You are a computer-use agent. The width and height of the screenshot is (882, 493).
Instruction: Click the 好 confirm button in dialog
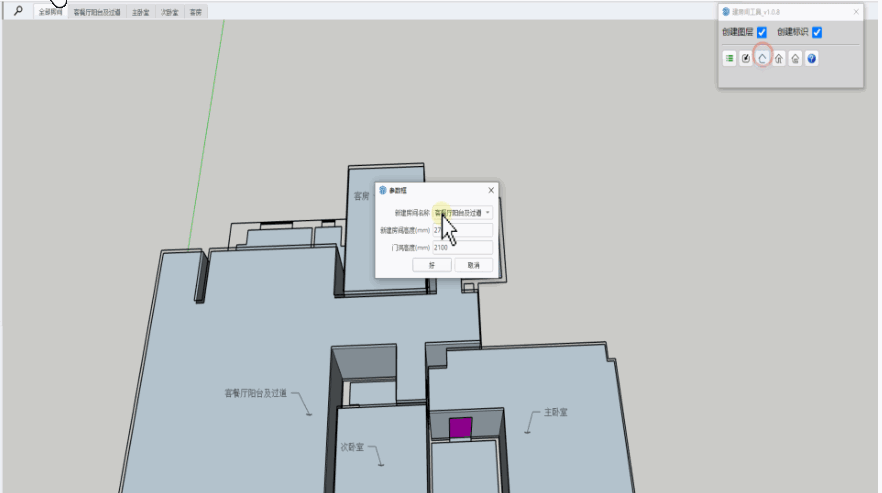432,265
